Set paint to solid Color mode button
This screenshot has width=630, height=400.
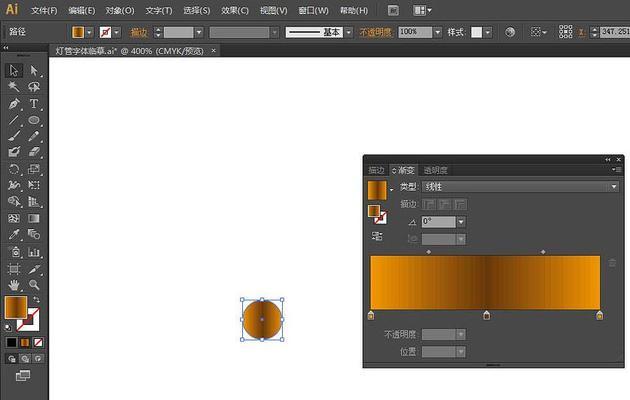[11, 343]
